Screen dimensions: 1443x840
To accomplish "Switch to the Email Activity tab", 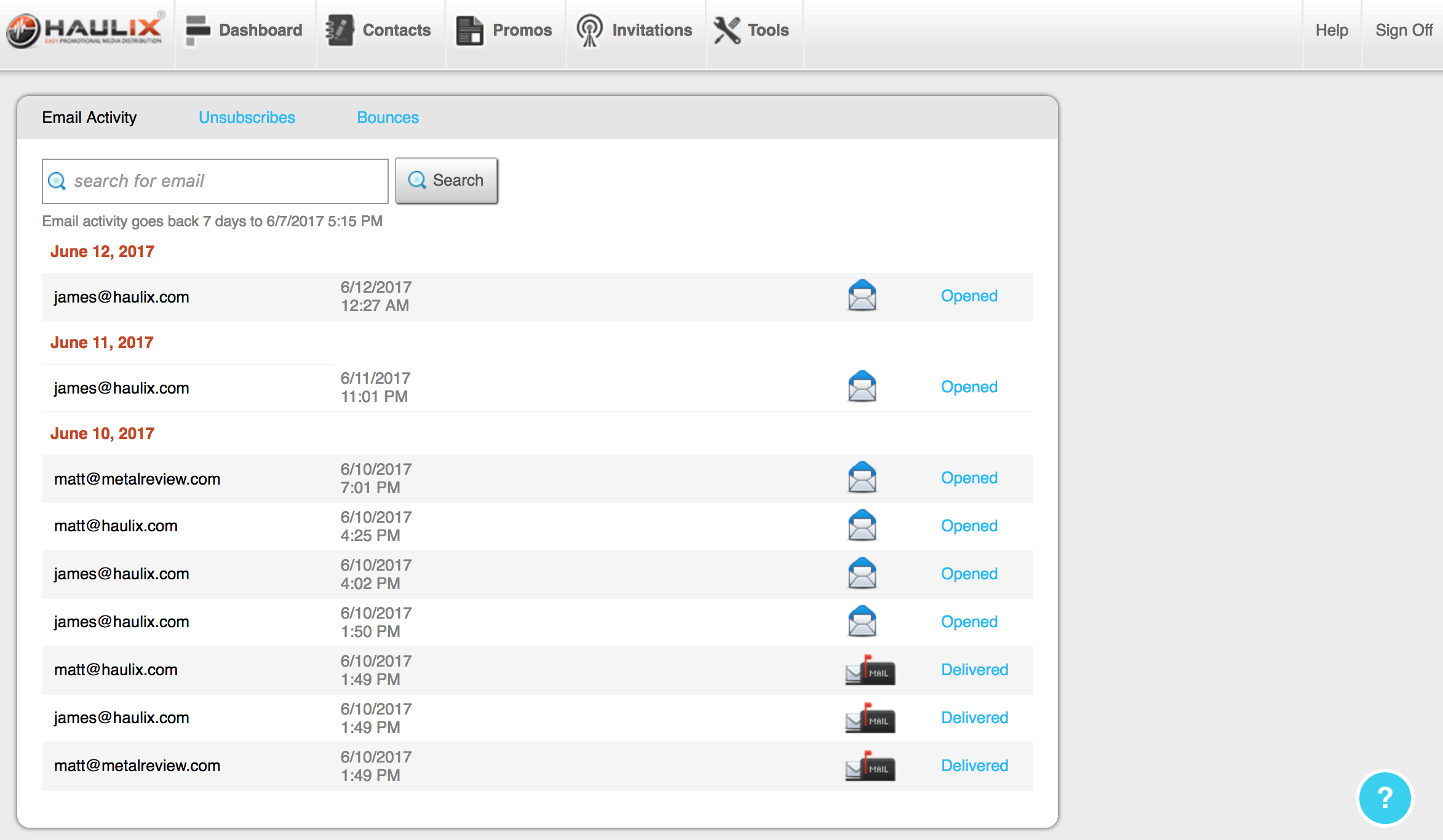I will point(89,117).
